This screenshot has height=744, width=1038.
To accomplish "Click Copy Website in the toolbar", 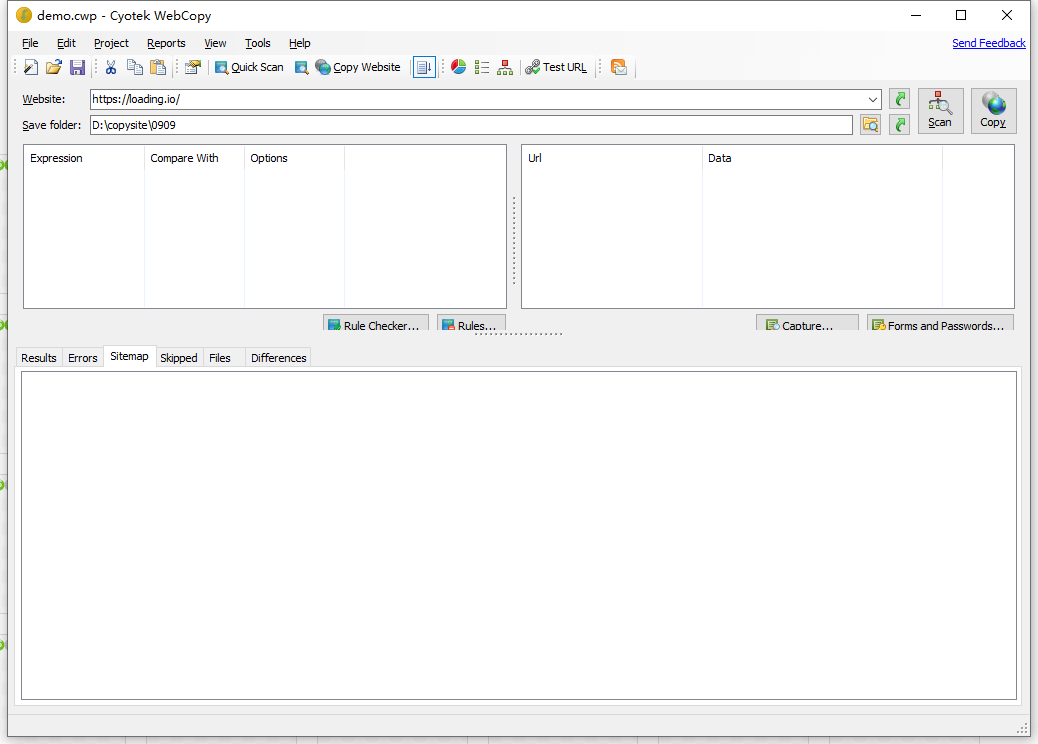I will 358,67.
